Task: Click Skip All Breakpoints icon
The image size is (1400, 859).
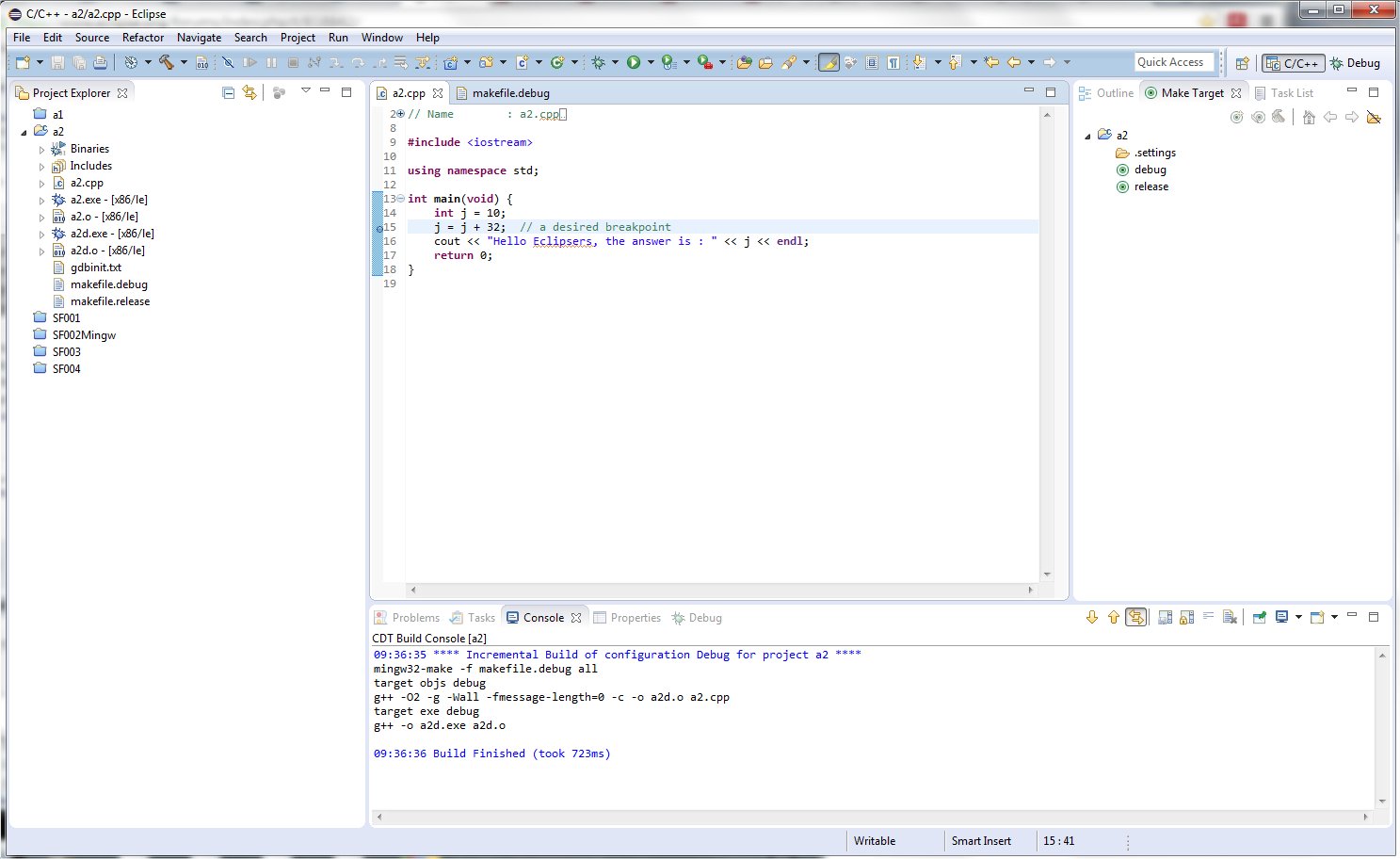Action: coord(228,62)
